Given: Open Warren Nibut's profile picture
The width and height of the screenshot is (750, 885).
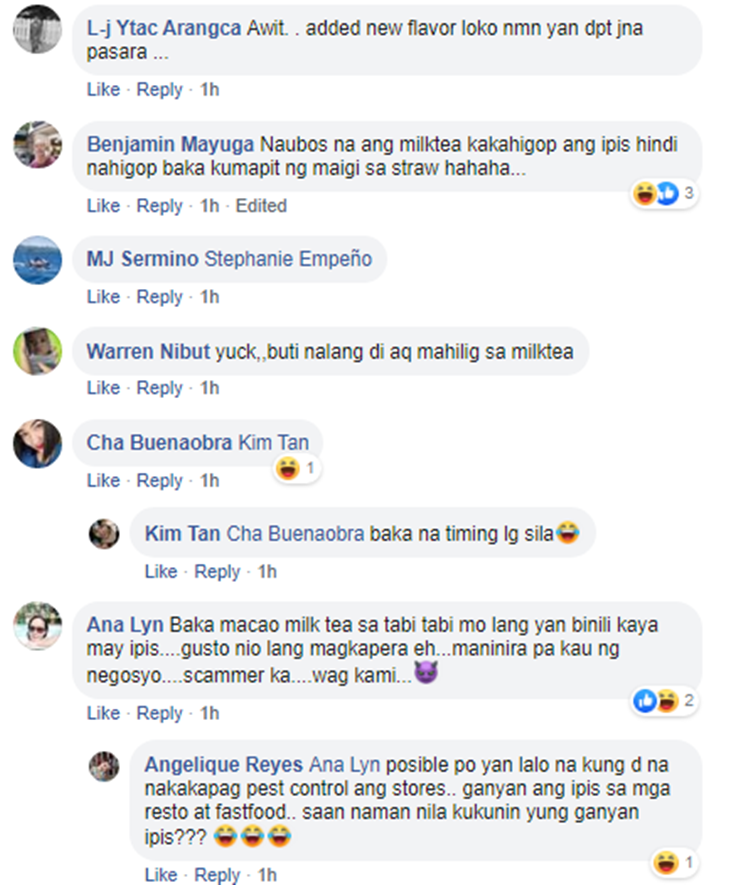Looking at the screenshot, I should point(37,351).
